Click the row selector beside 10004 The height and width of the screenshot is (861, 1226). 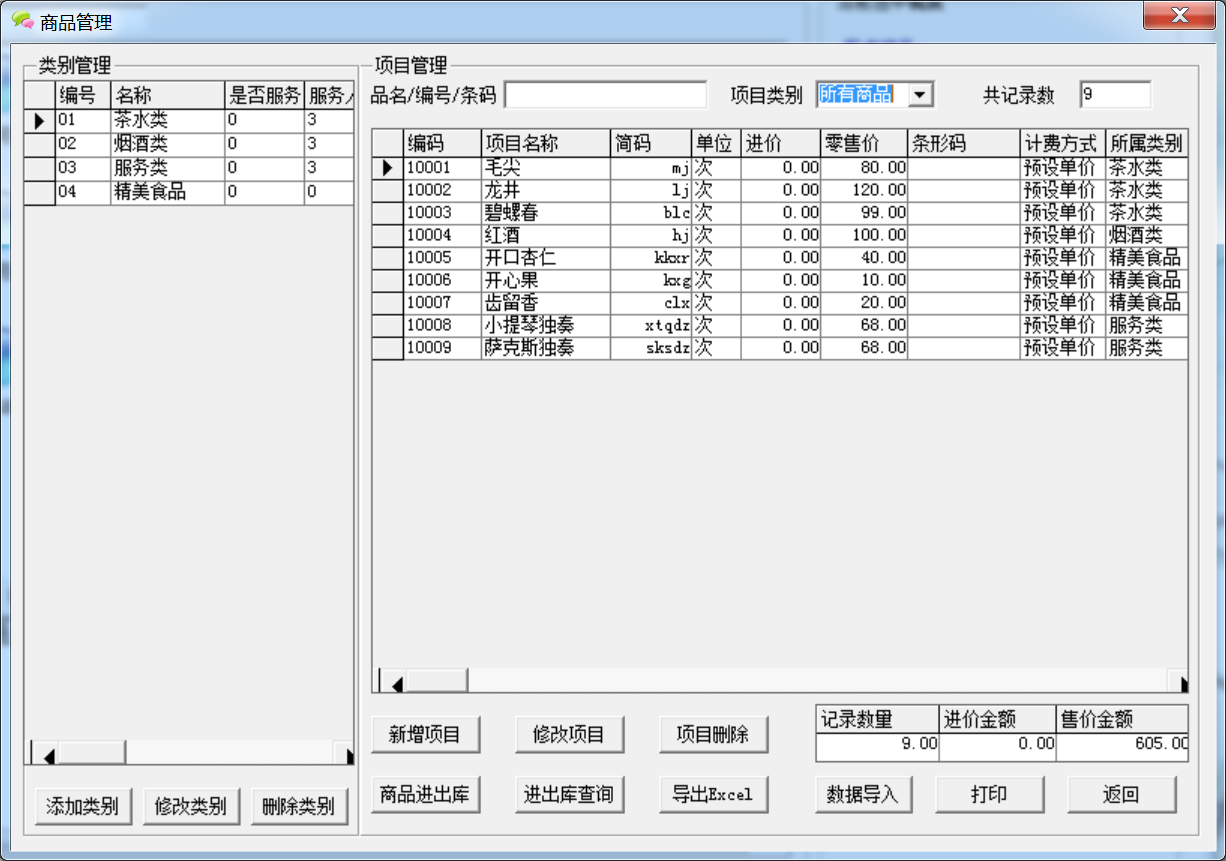388,235
